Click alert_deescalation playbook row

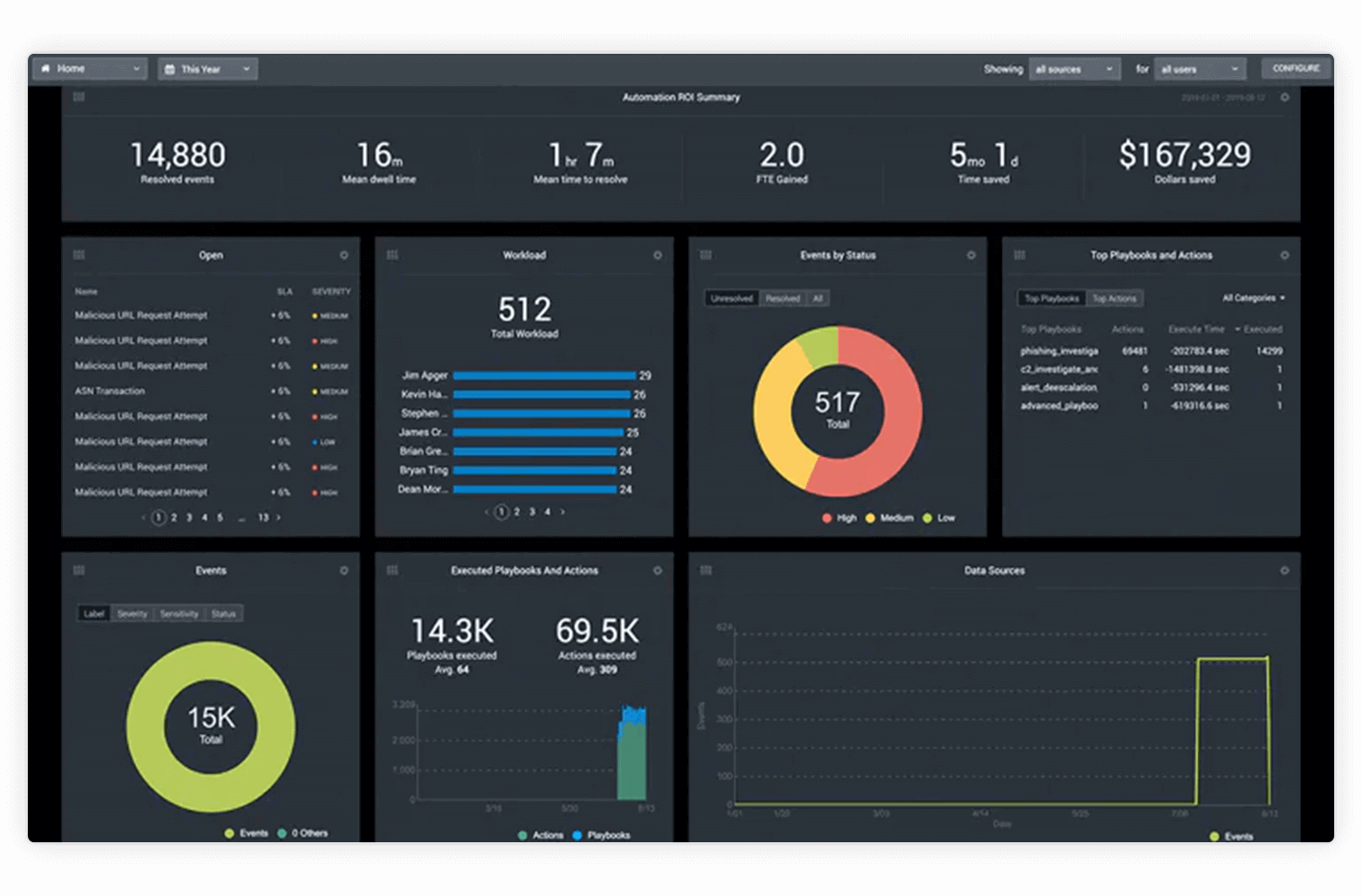point(1151,388)
